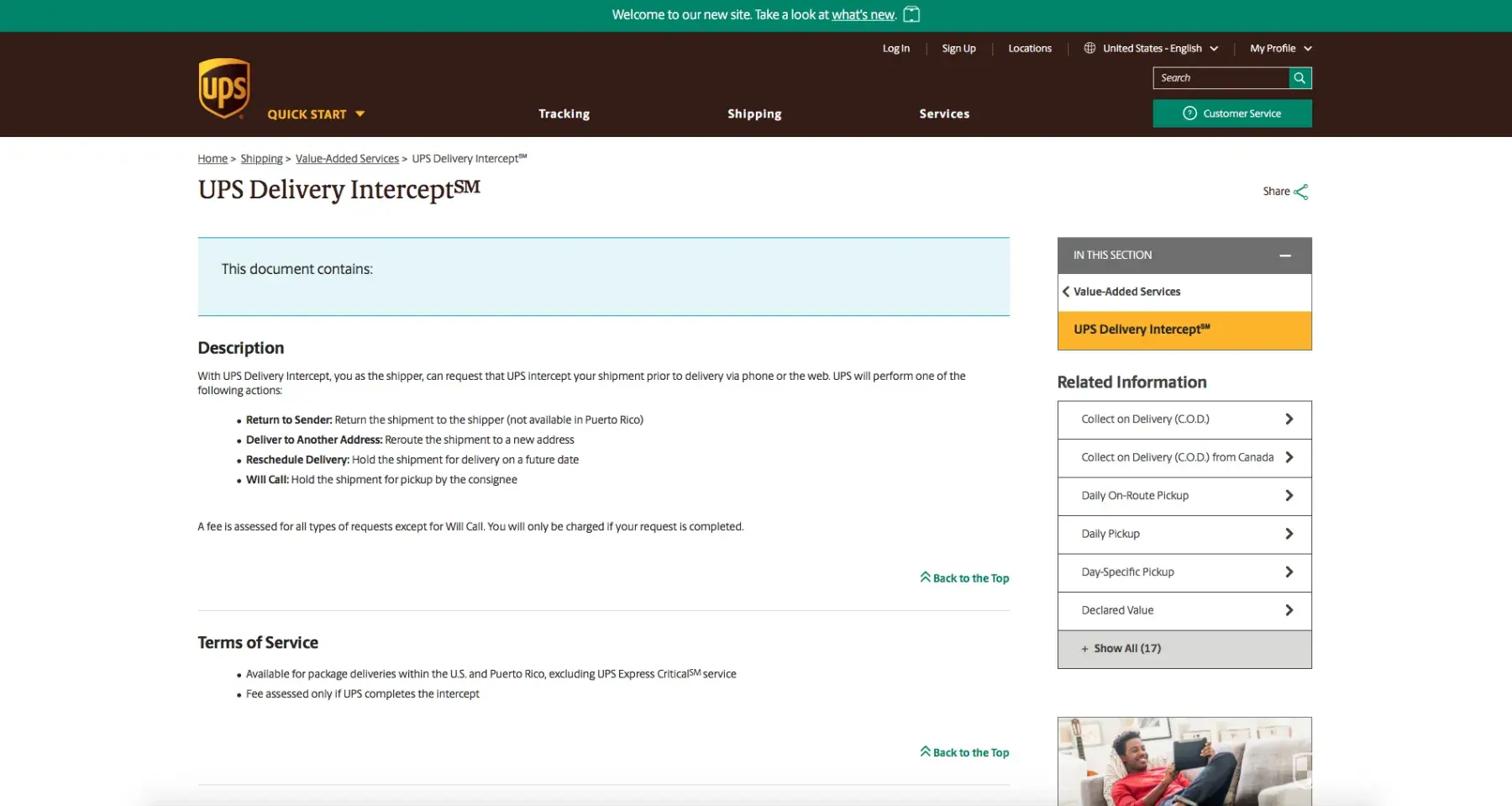Click the Search input field

(x=1221, y=78)
